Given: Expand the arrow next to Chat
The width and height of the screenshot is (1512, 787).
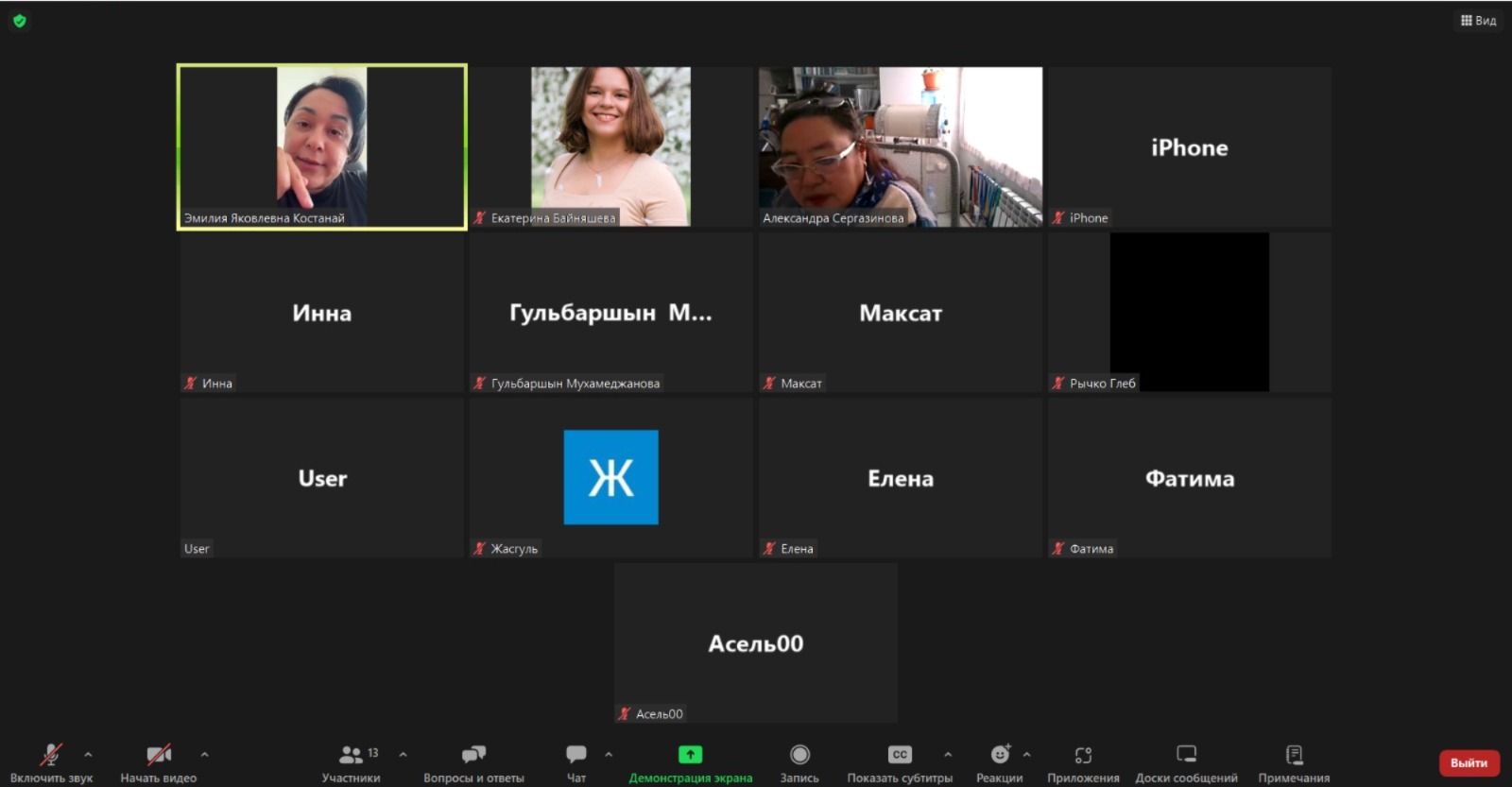Looking at the screenshot, I should [x=609, y=754].
